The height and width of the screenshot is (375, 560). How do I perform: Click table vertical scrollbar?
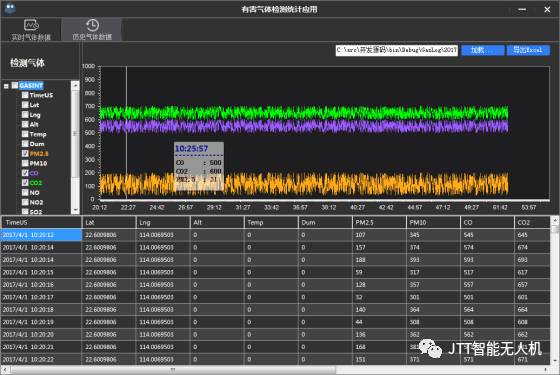coord(555,290)
